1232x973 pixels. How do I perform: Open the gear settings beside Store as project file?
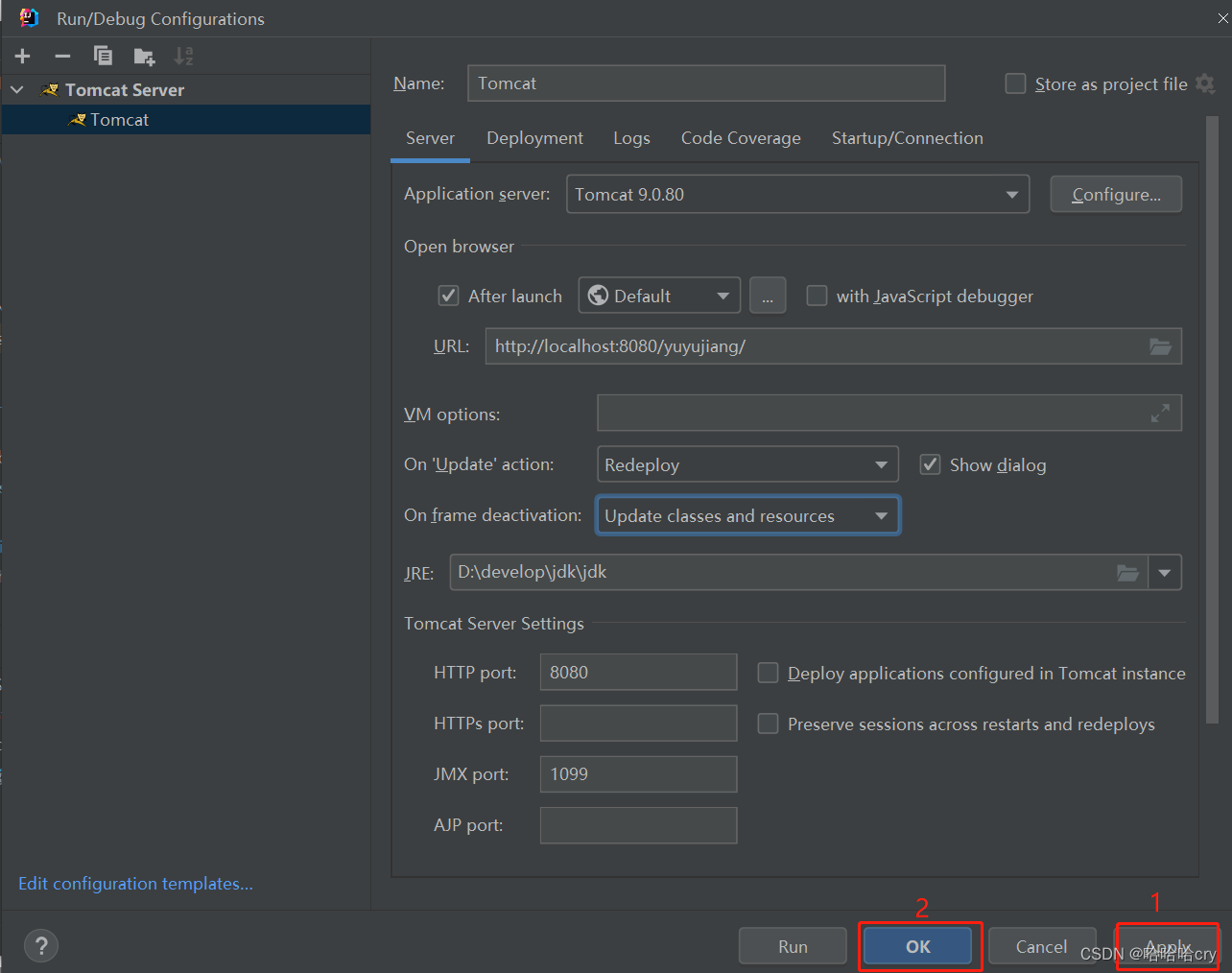(x=1206, y=84)
